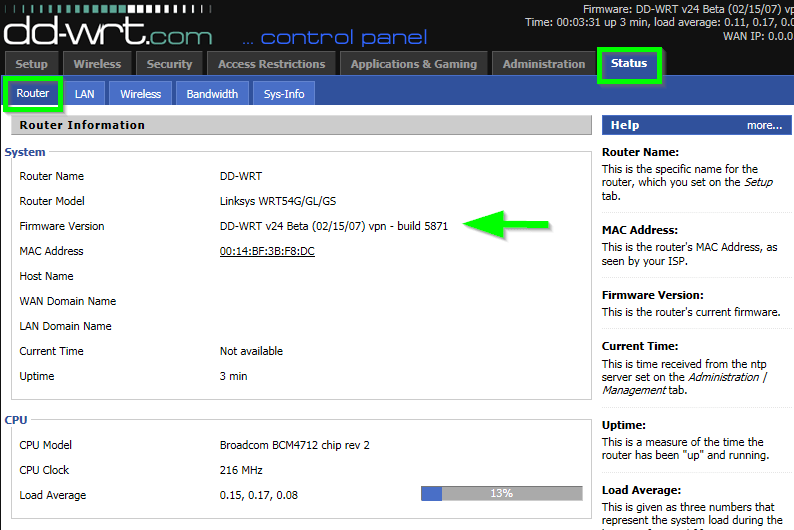This screenshot has height=530, width=794.
Task: Select the Router sub-tab
Action: click(32, 93)
